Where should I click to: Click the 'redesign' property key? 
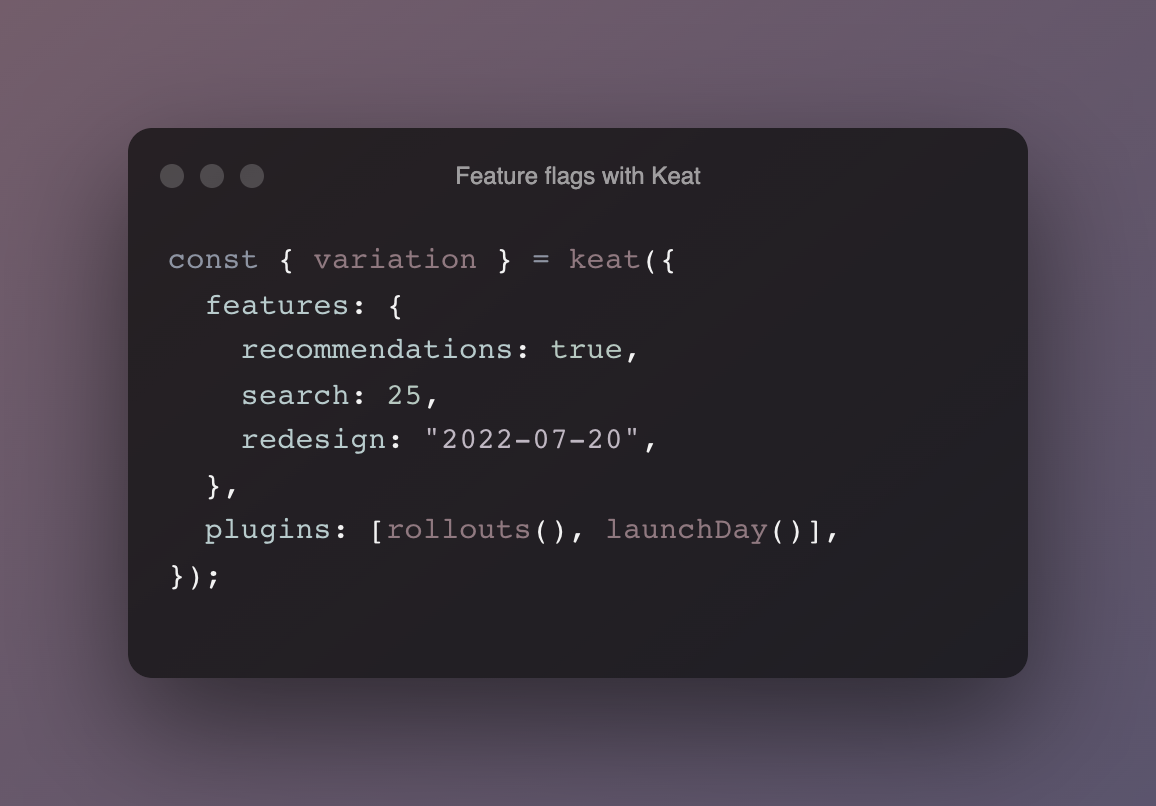(313, 440)
